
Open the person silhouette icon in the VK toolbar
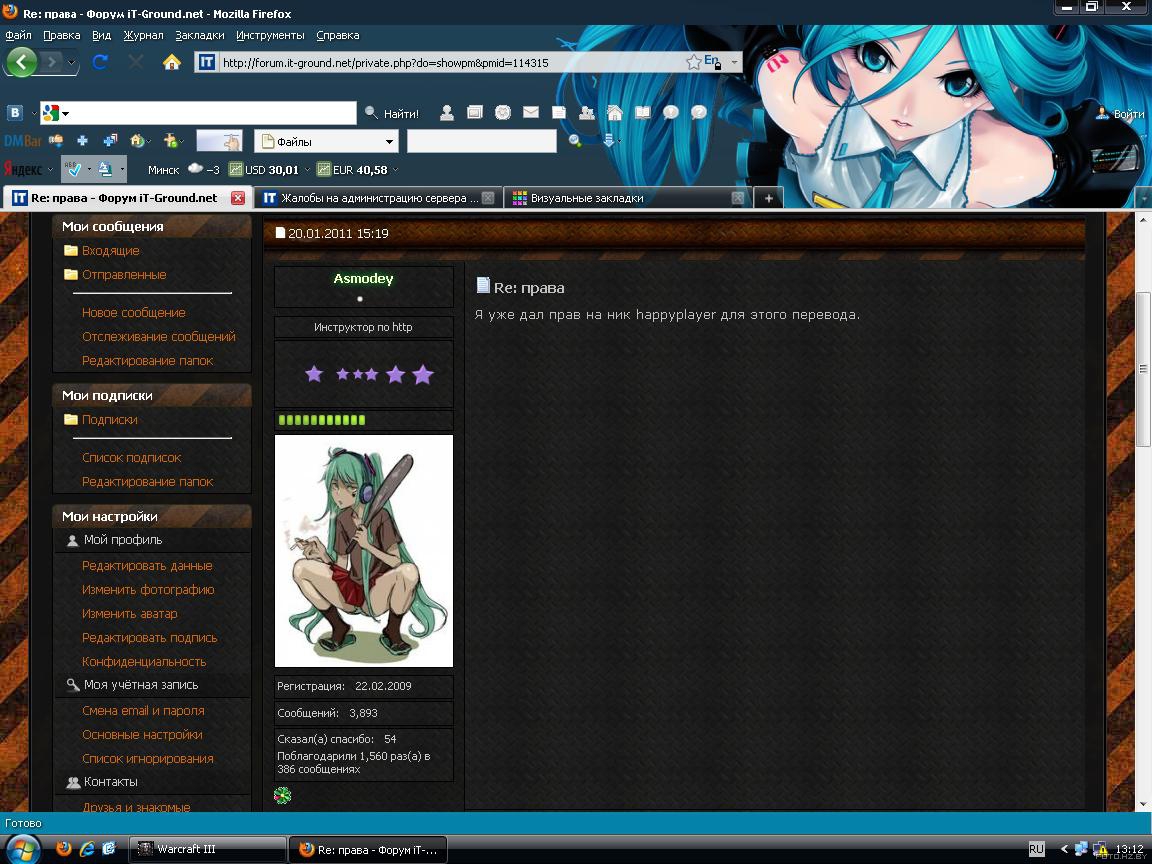446,112
